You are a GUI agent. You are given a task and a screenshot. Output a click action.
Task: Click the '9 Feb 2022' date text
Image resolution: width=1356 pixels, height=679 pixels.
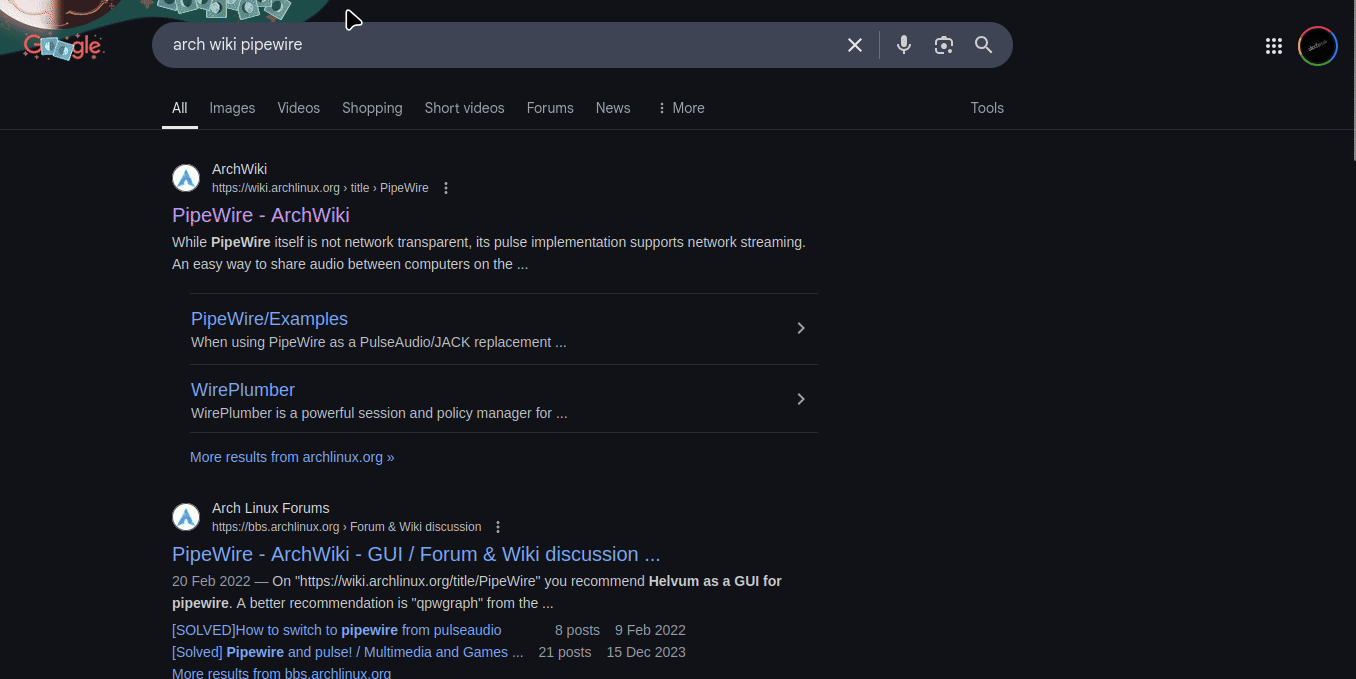pos(650,630)
